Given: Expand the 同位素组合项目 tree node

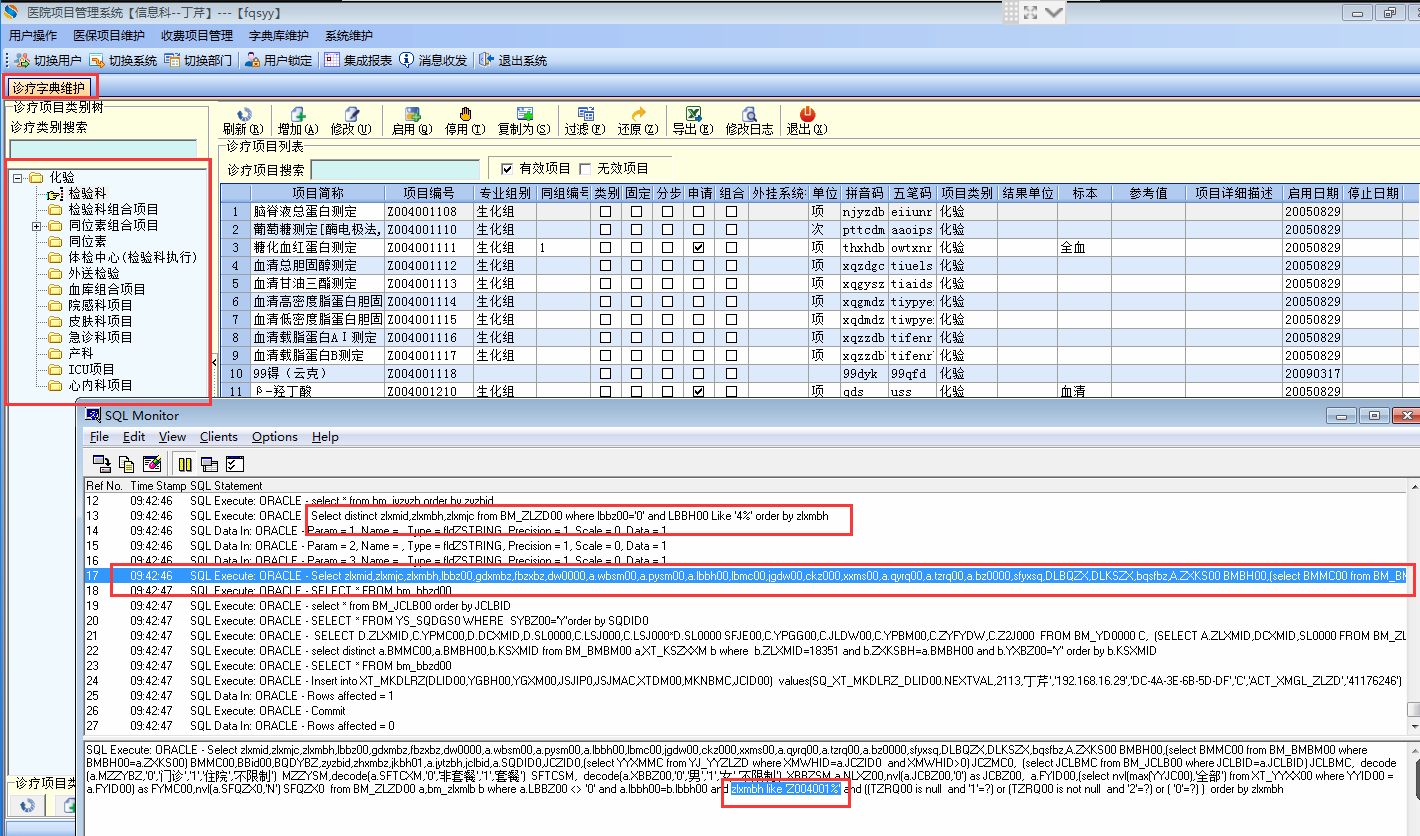Looking at the screenshot, I should (x=37, y=226).
